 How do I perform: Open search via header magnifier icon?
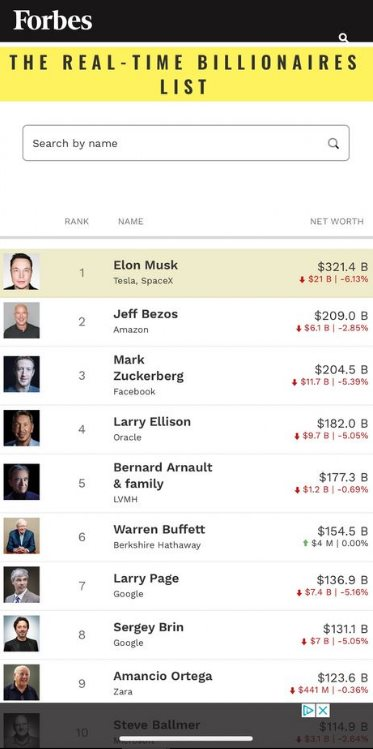click(343, 38)
